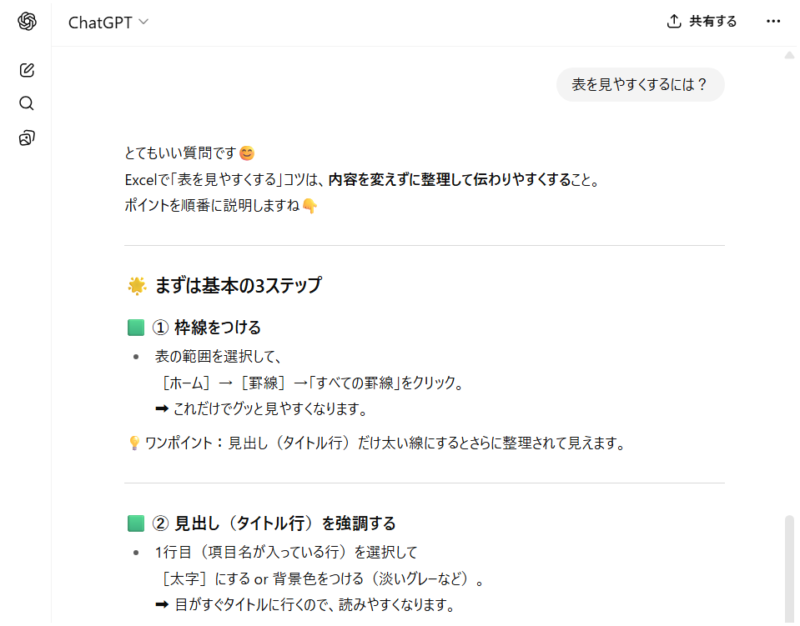Click the heading ② 見出し（タイトル行）を強調する

285,523
